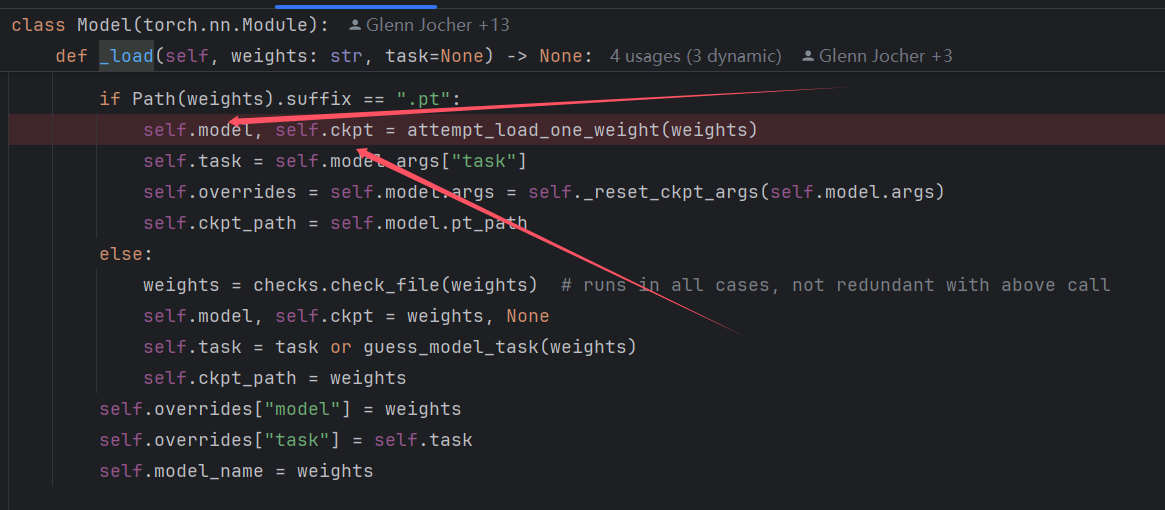Click the if keyword before Path(weights)
Viewport: 1165px width, 510px height.
pos(110,99)
